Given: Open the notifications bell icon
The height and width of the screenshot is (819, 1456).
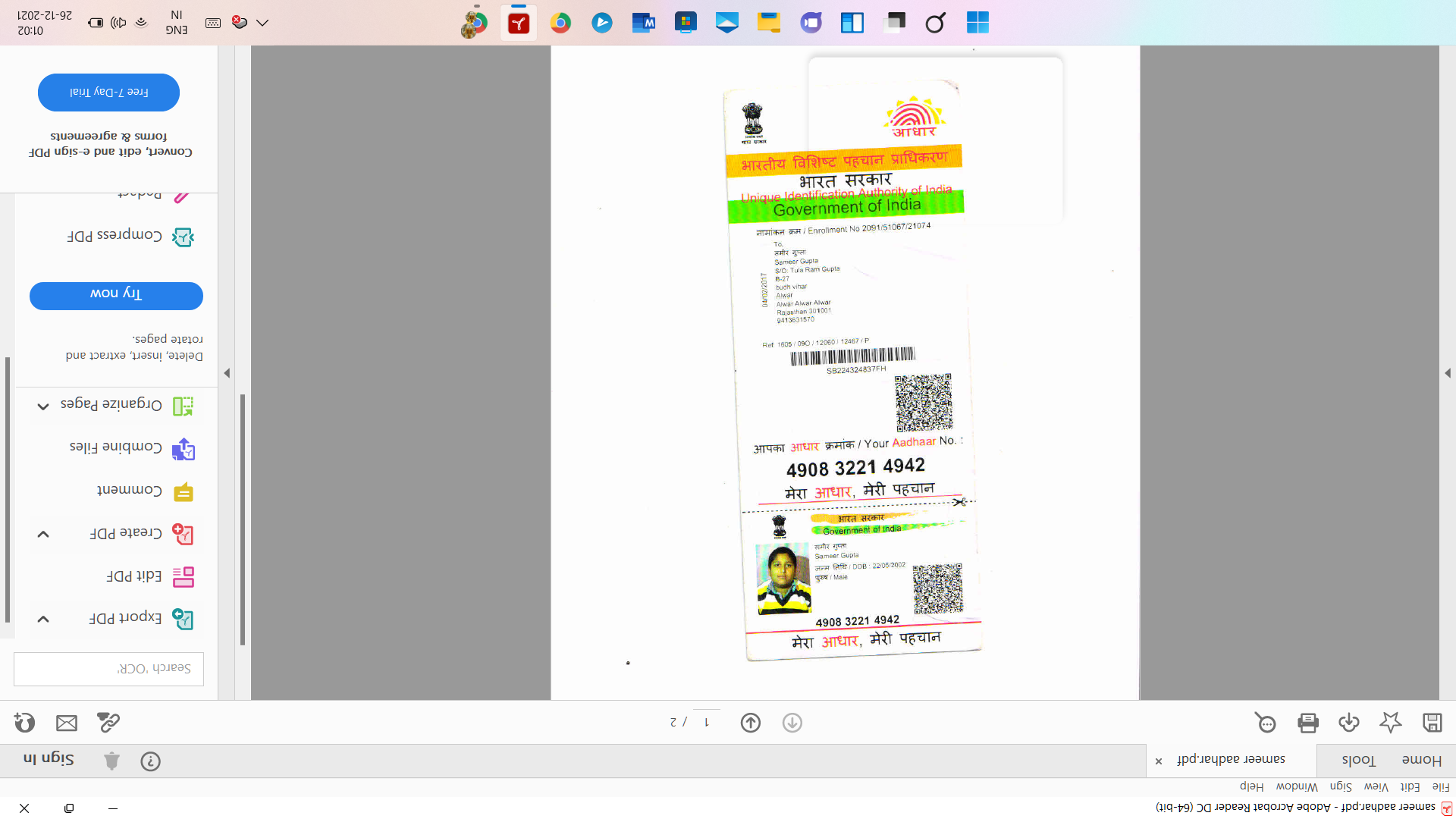Looking at the screenshot, I should (x=111, y=761).
